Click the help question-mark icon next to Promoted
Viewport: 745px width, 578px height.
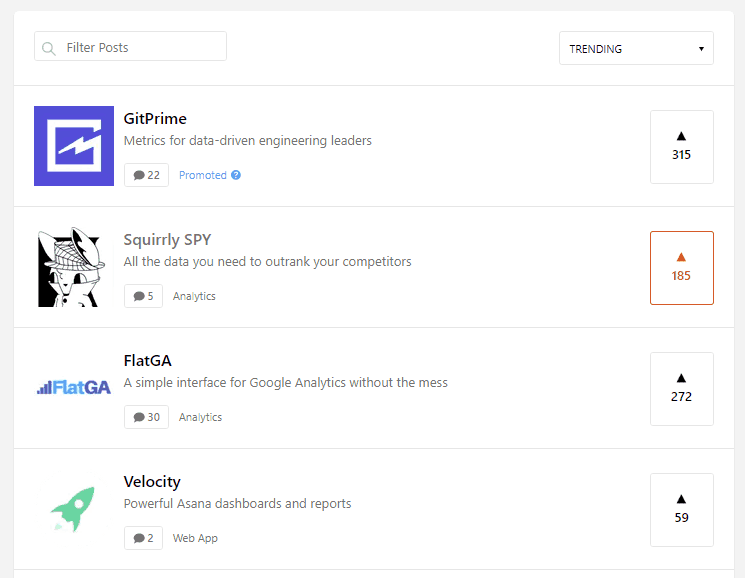coord(236,175)
